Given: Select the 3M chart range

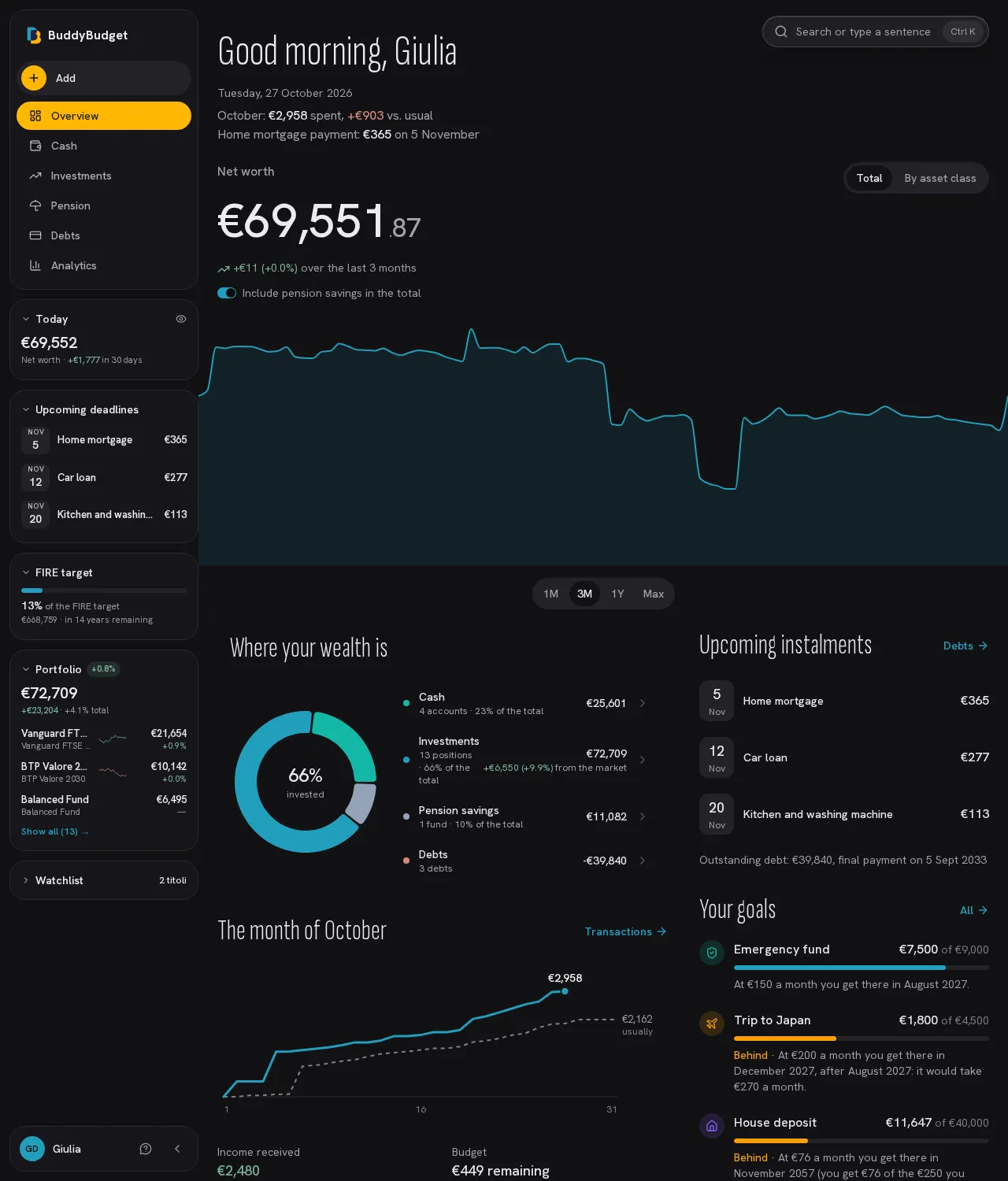Looking at the screenshot, I should pyautogui.click(x=584, y=594).
